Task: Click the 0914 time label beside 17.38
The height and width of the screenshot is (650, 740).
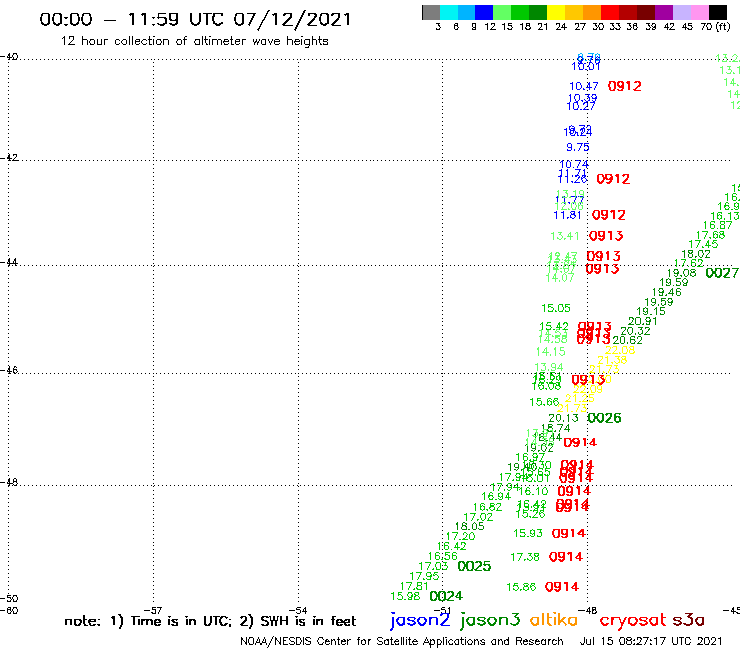Action: 566,557
